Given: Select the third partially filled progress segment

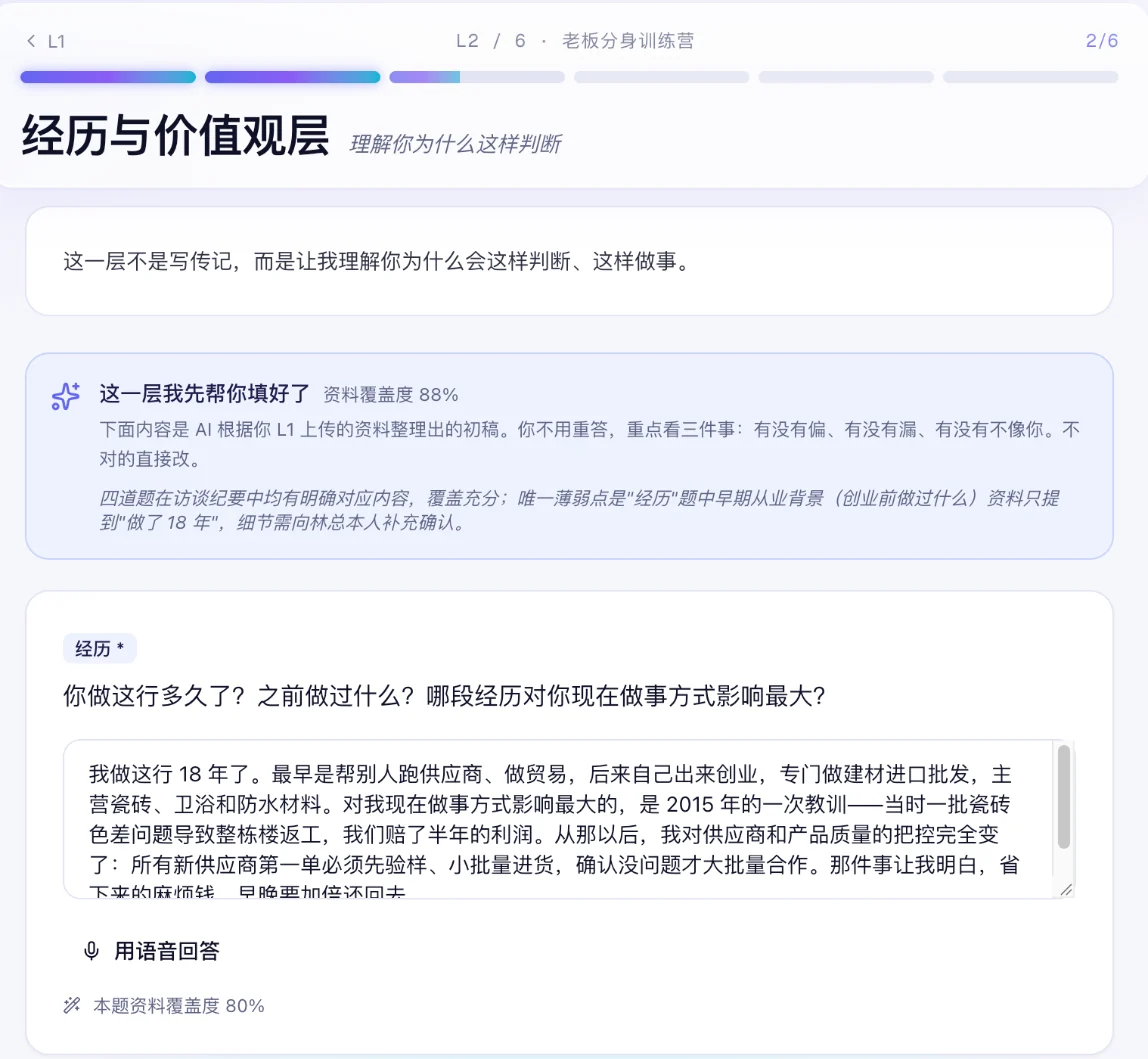Looking at the screenshot, I should [x=477, y=77].
